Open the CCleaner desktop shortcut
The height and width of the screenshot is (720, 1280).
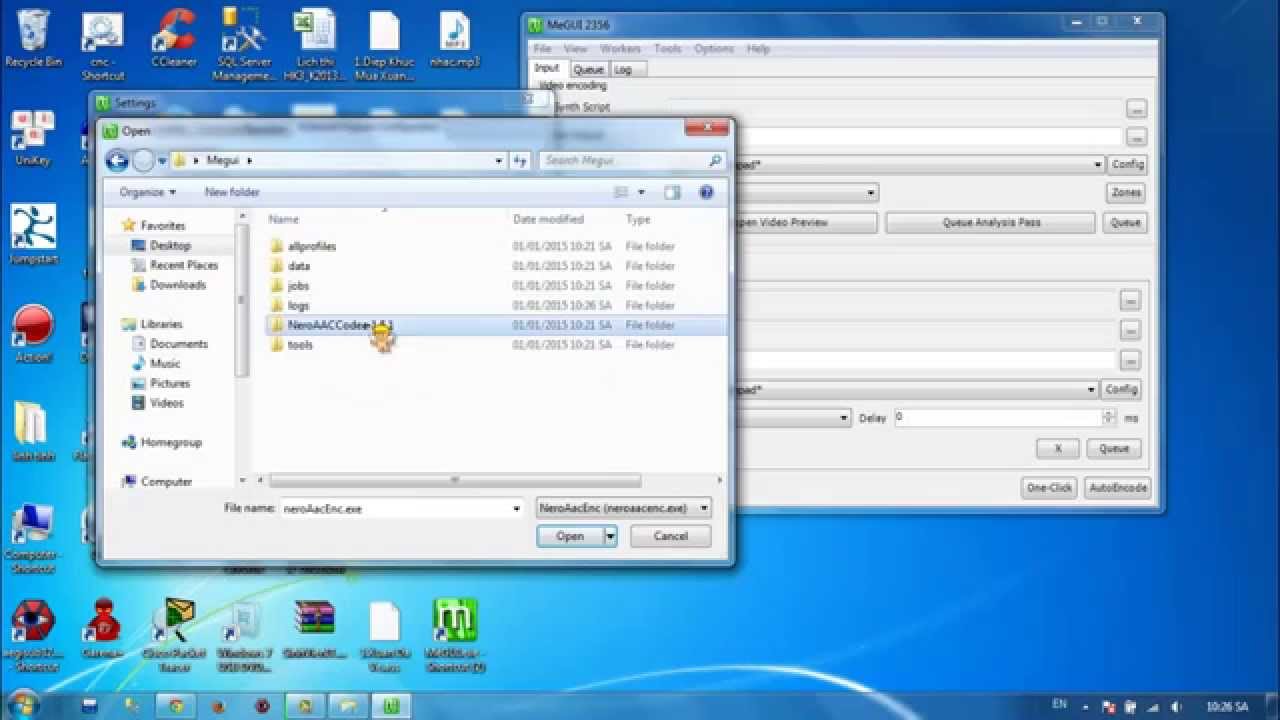pyautogui.click(x=174, y=38)
